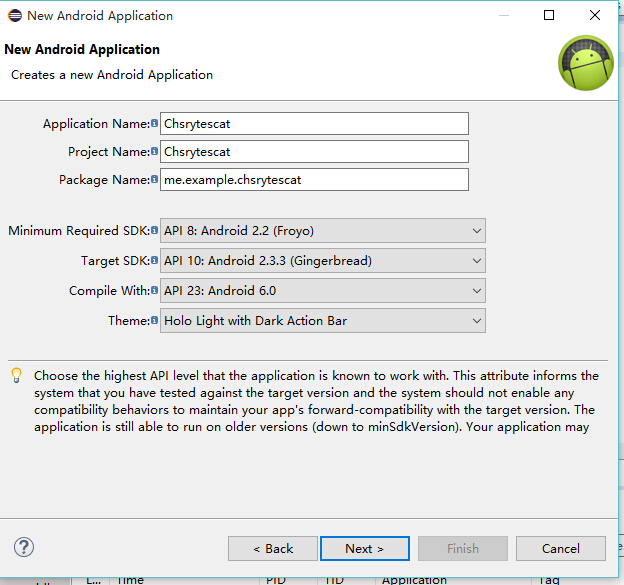Click the Application Name info icon
Image resolution: width=624 pixels, height=585 pixels.
click(x=154, y=123)
